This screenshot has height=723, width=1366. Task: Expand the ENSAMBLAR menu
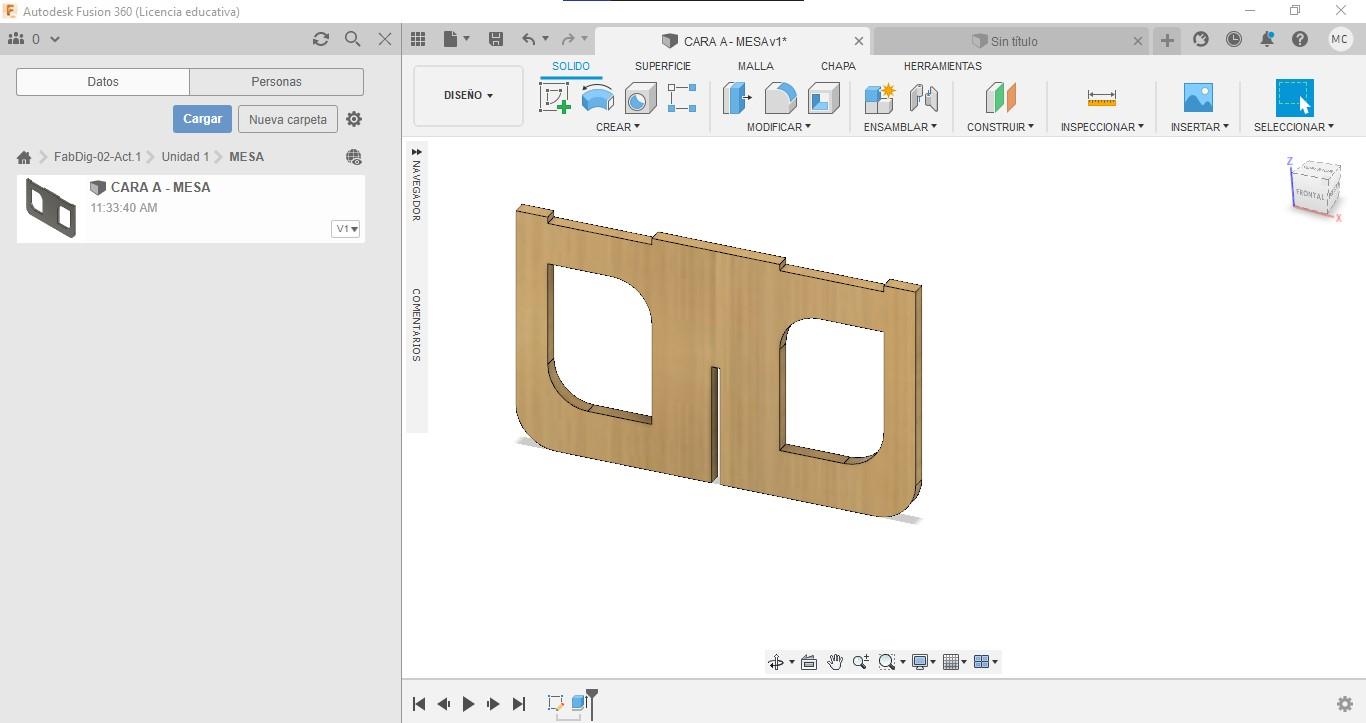coord(900,127)
